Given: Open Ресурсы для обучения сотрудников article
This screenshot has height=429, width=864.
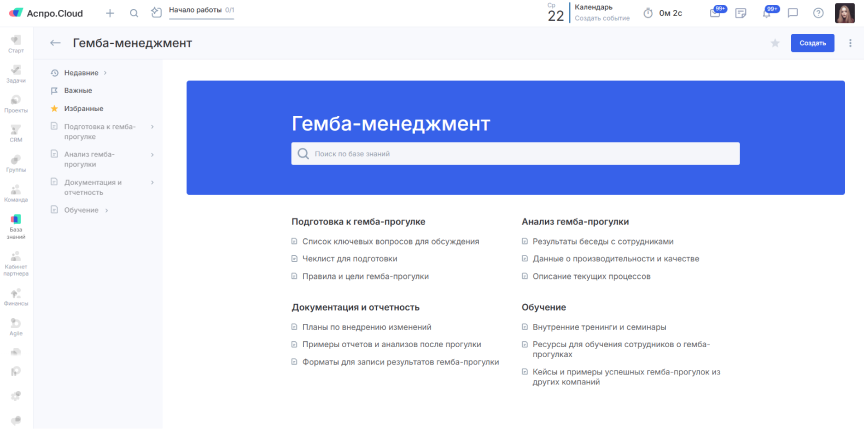Looking at the screenshot, I should point(622,349).
